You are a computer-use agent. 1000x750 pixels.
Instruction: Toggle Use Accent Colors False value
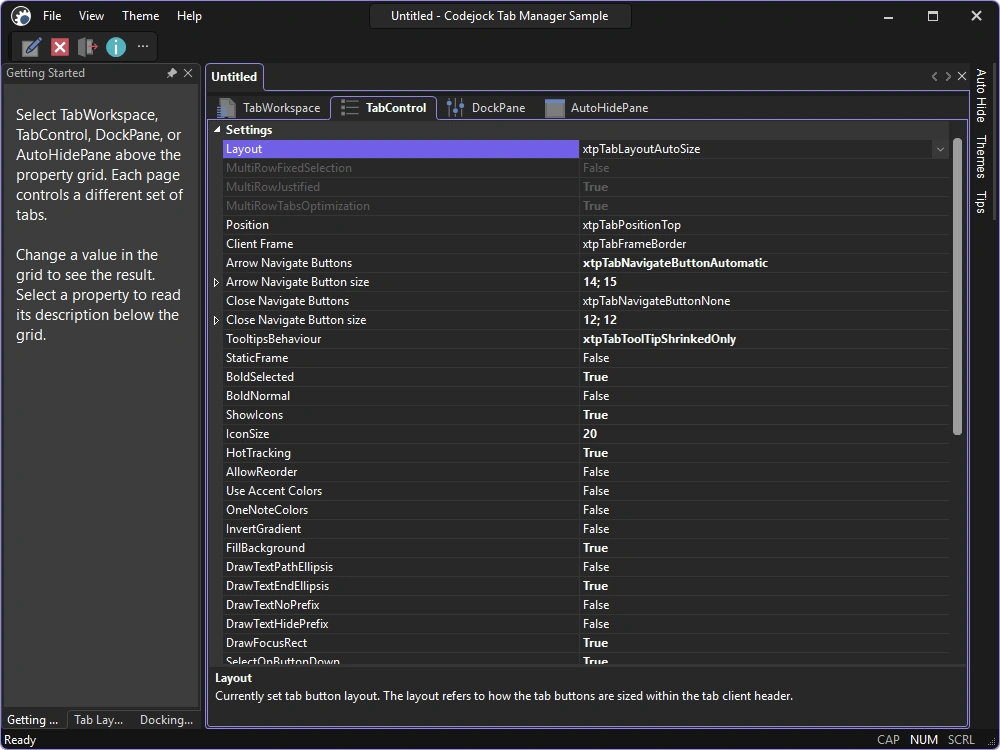(x=596, y=491)
